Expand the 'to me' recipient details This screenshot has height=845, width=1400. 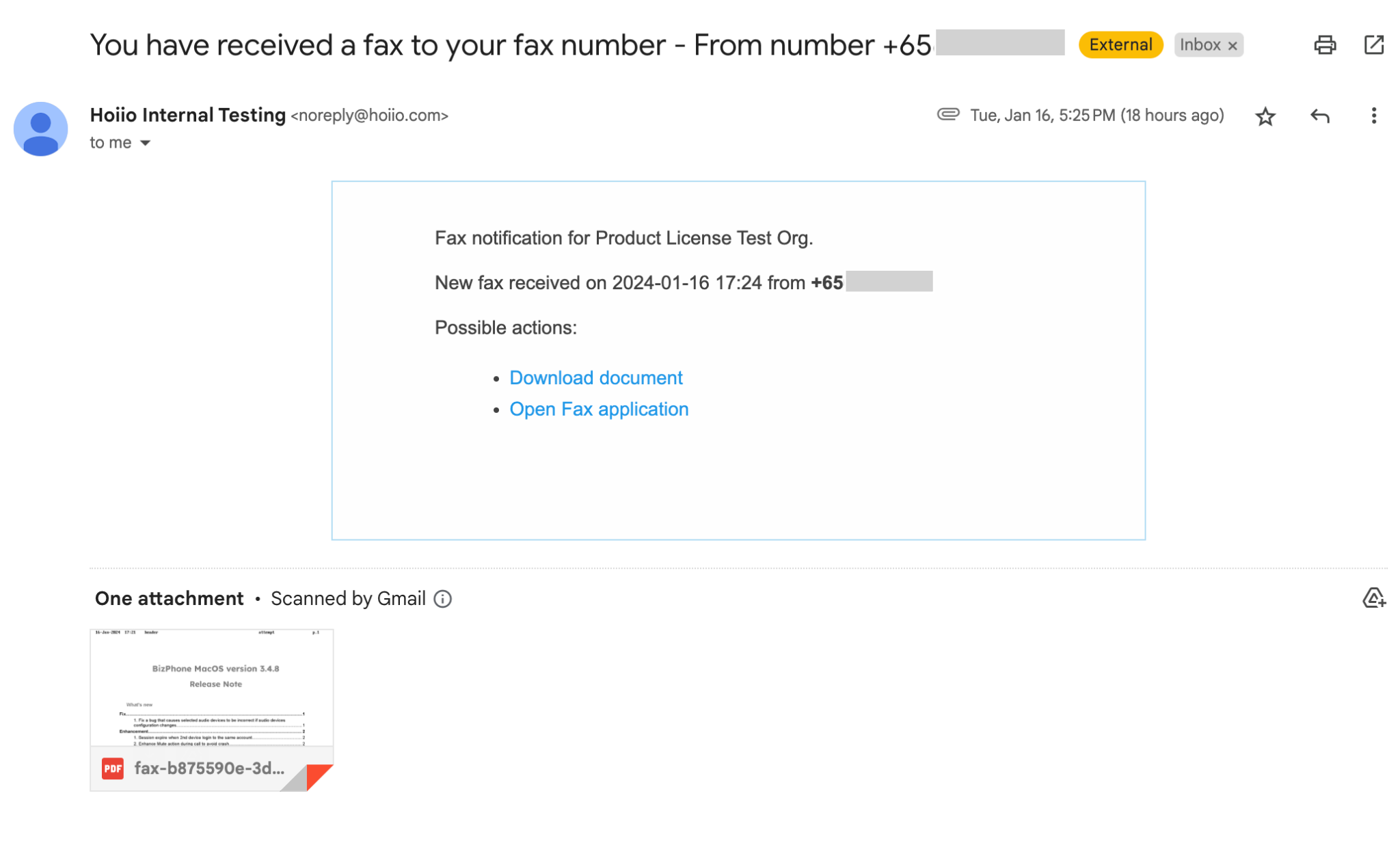145,143
